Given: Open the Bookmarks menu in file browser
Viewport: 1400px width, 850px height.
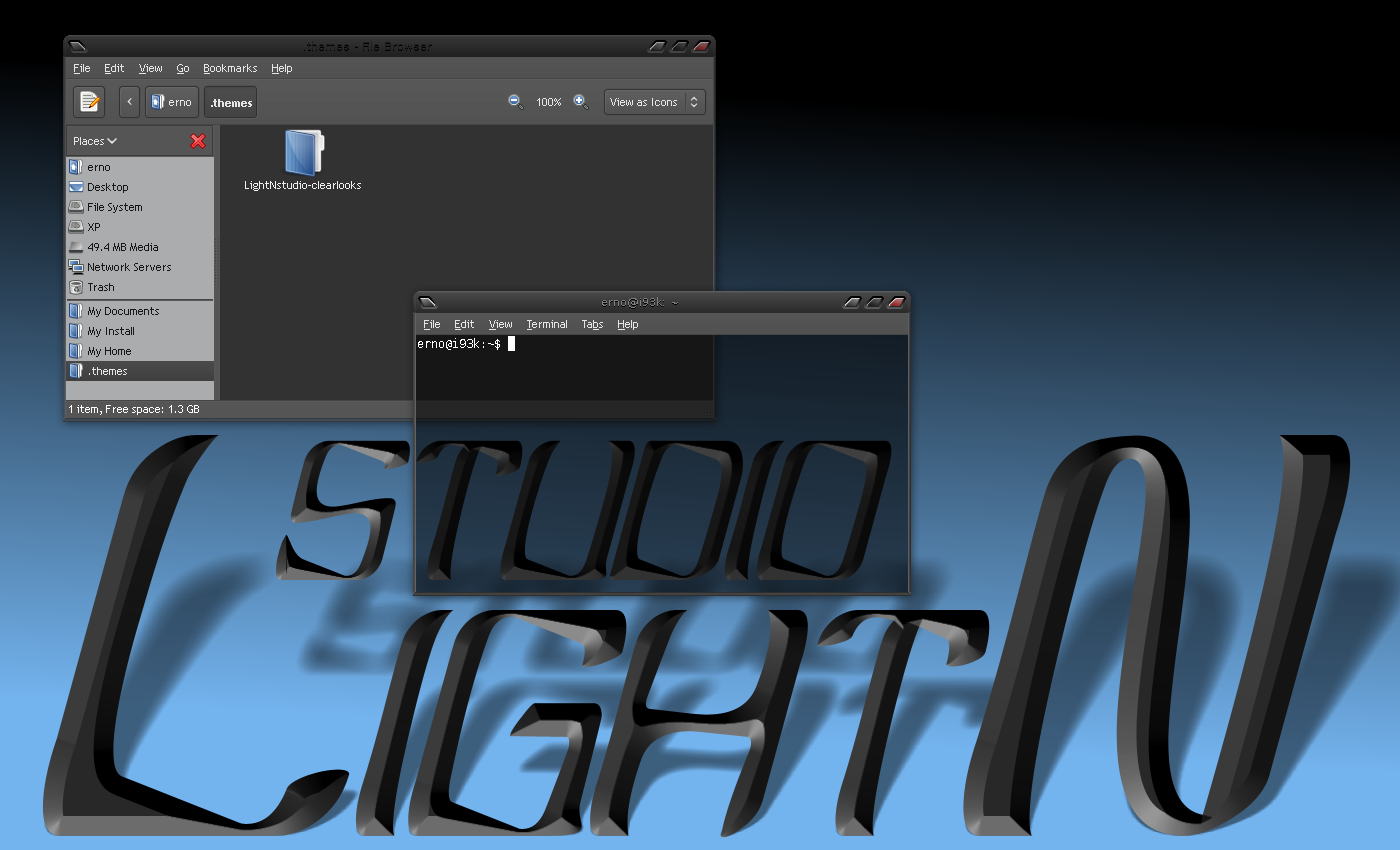Looking at the screenshot, I should (x=230, y=69).
